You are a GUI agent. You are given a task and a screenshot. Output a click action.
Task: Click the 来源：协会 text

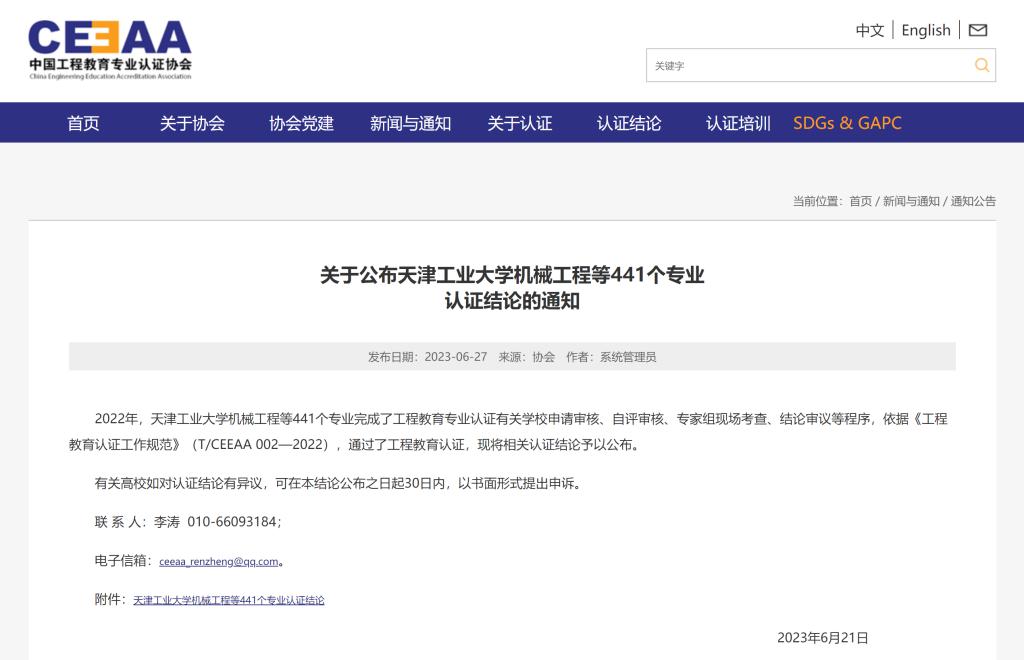click(526, 356)
